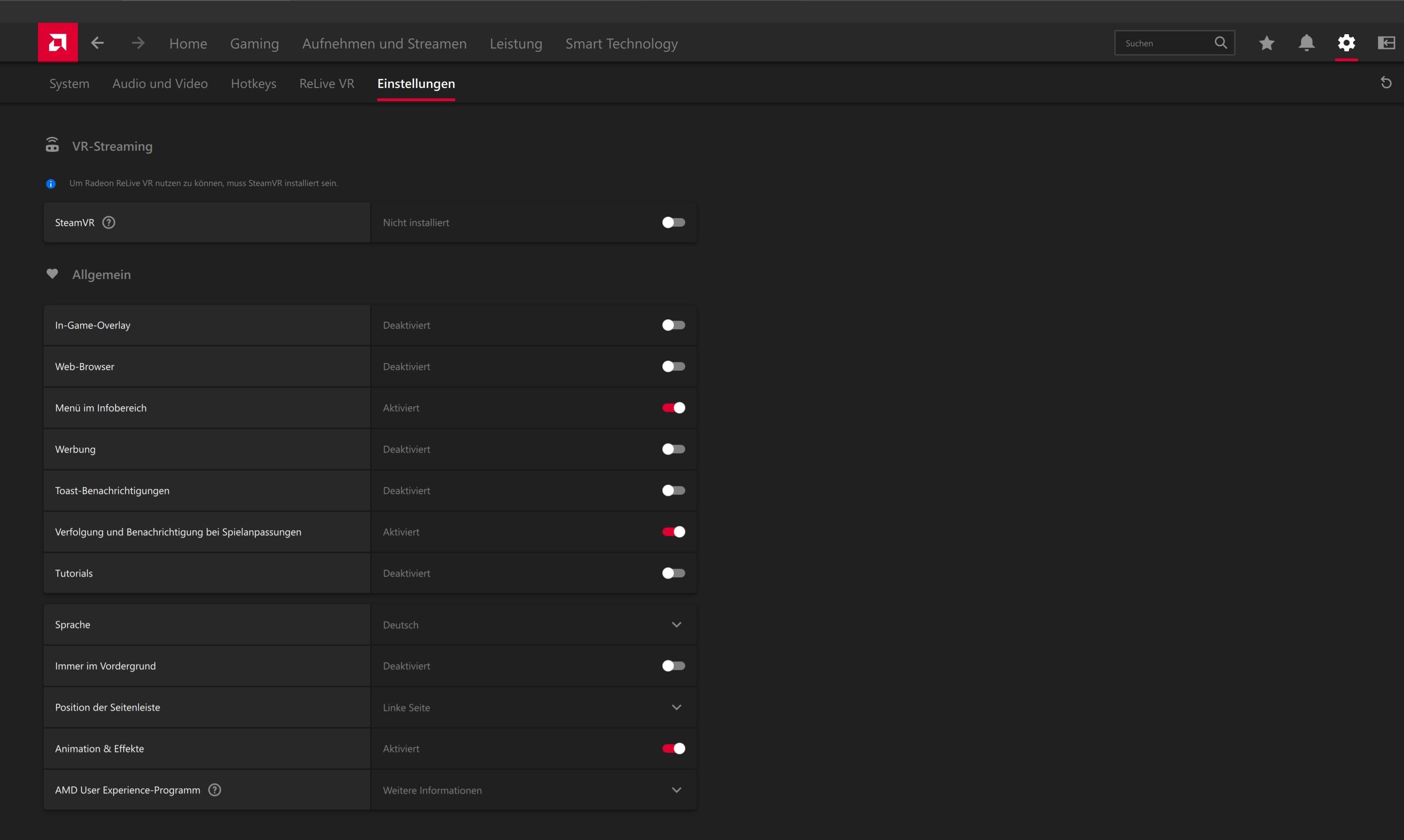Disable Verfolgung und Benachrichtigung bei Spielanpassungen toggle
The width and height of the screenshot is (1404, 840).
point(673,532)
